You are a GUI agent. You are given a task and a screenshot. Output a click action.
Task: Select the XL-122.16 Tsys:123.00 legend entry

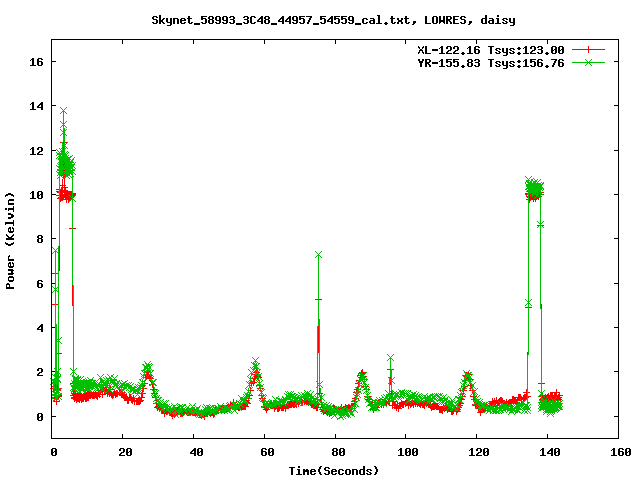511,50
